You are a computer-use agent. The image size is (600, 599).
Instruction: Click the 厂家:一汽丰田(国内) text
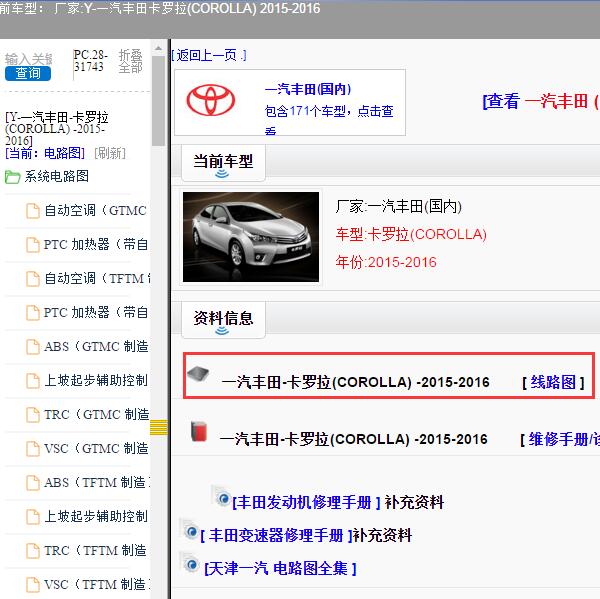click(x=399, y=206)
